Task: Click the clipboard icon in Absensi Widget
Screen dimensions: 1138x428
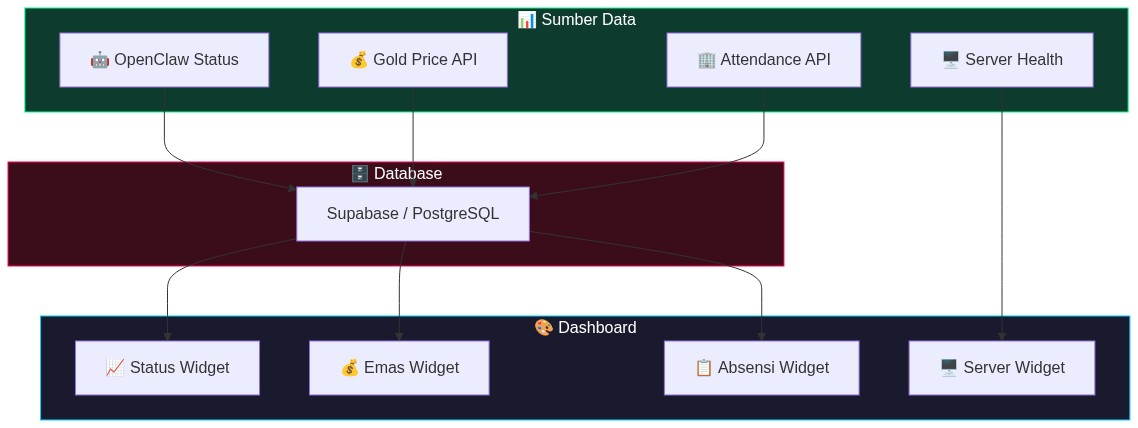Action: (704, 368)
